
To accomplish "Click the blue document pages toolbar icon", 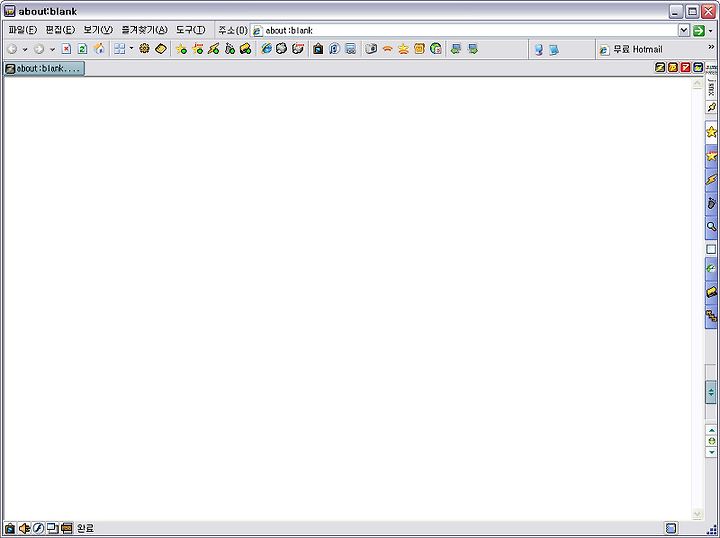I will (555, 50).
